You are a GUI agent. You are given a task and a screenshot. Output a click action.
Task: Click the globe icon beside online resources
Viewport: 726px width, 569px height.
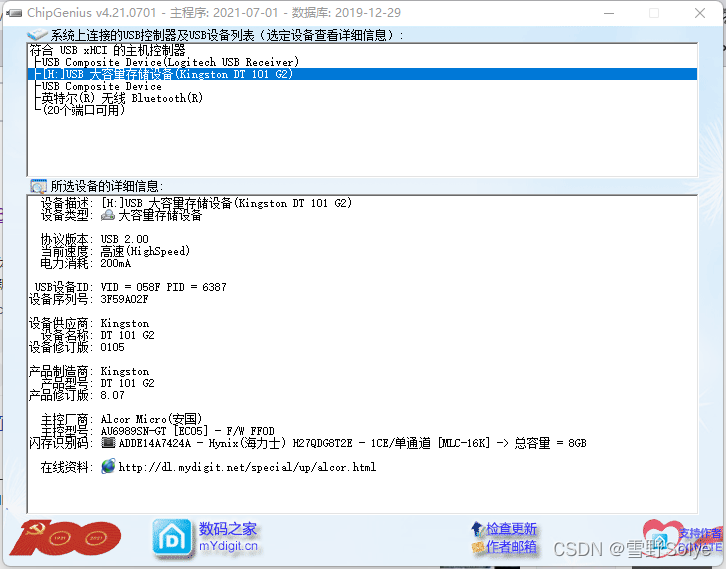pyautogui.click(x=108, y=466)
